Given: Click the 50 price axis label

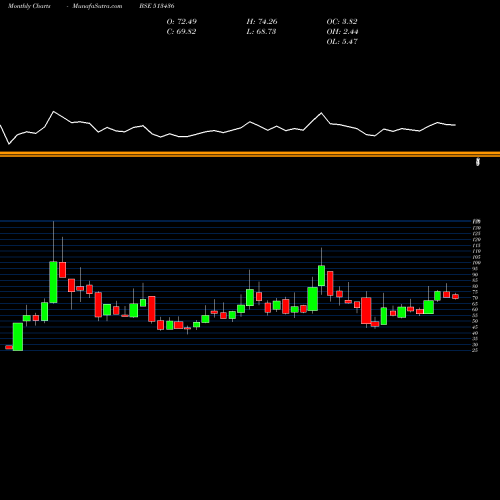Looking at the screenshot, I should coord(475,321).
